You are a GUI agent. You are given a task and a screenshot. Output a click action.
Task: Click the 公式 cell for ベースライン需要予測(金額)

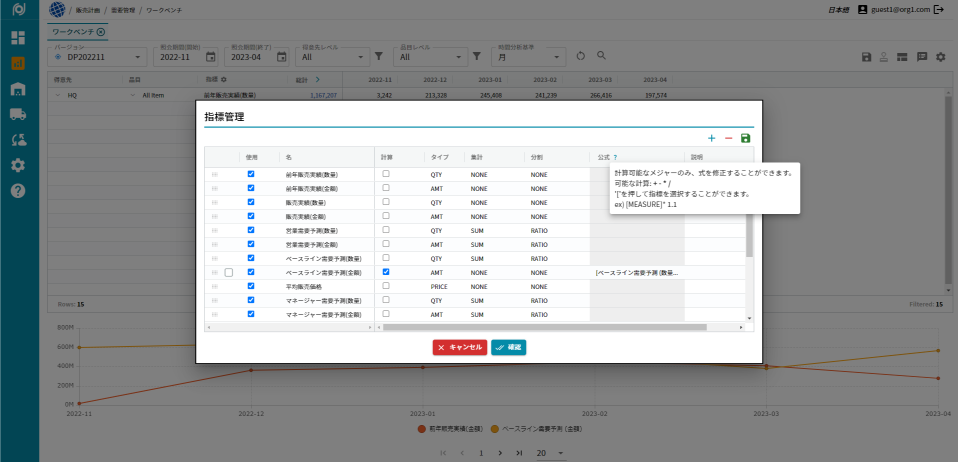(x=637, y=272)
